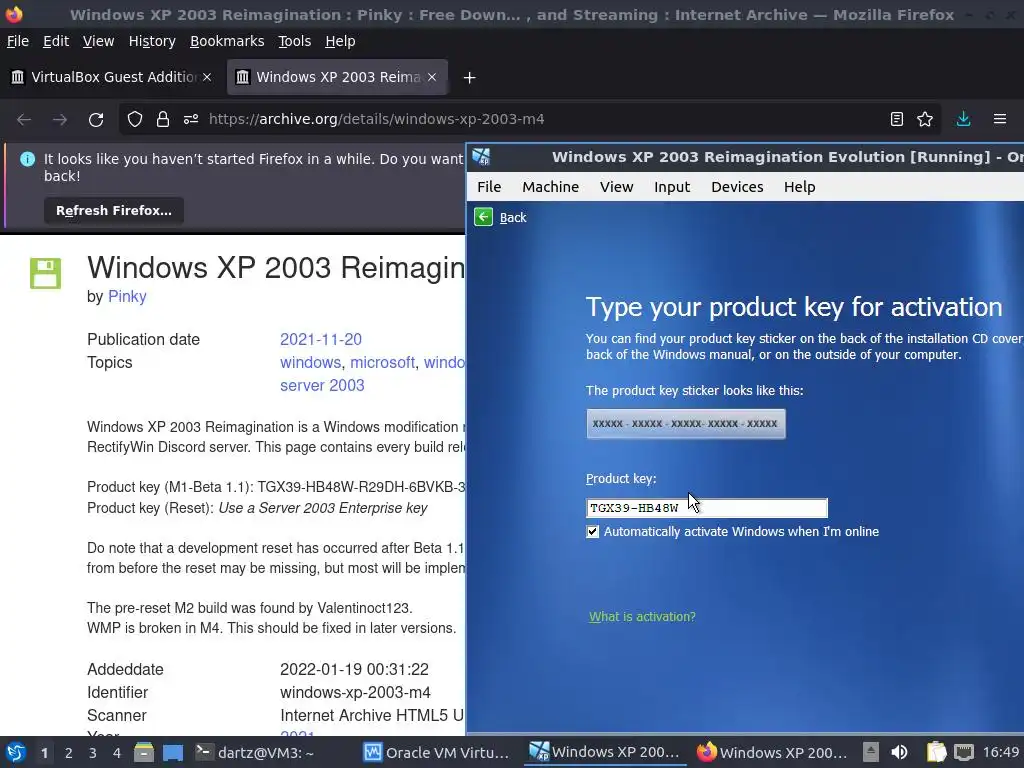Click the padlock site security icon
Viewport: 1024px width, 768px height.
163,119
